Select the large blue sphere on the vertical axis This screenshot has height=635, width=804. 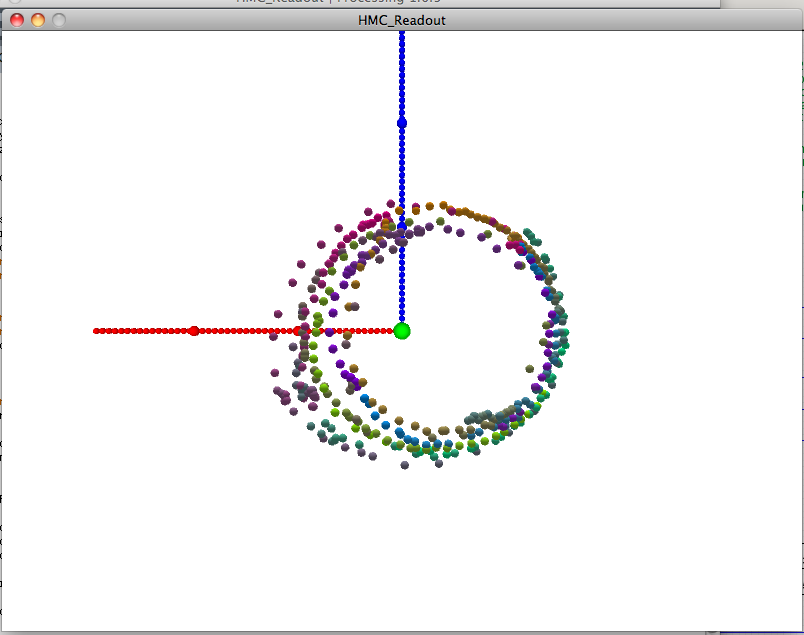click(402, 123)
